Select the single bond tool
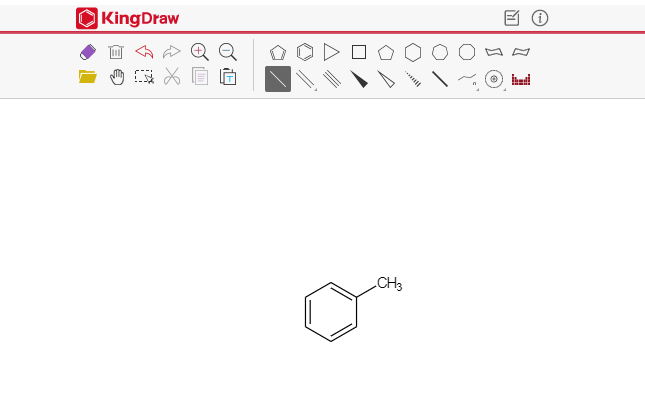The width and height of the screenshot is (645, 410). tap(278, 79)
